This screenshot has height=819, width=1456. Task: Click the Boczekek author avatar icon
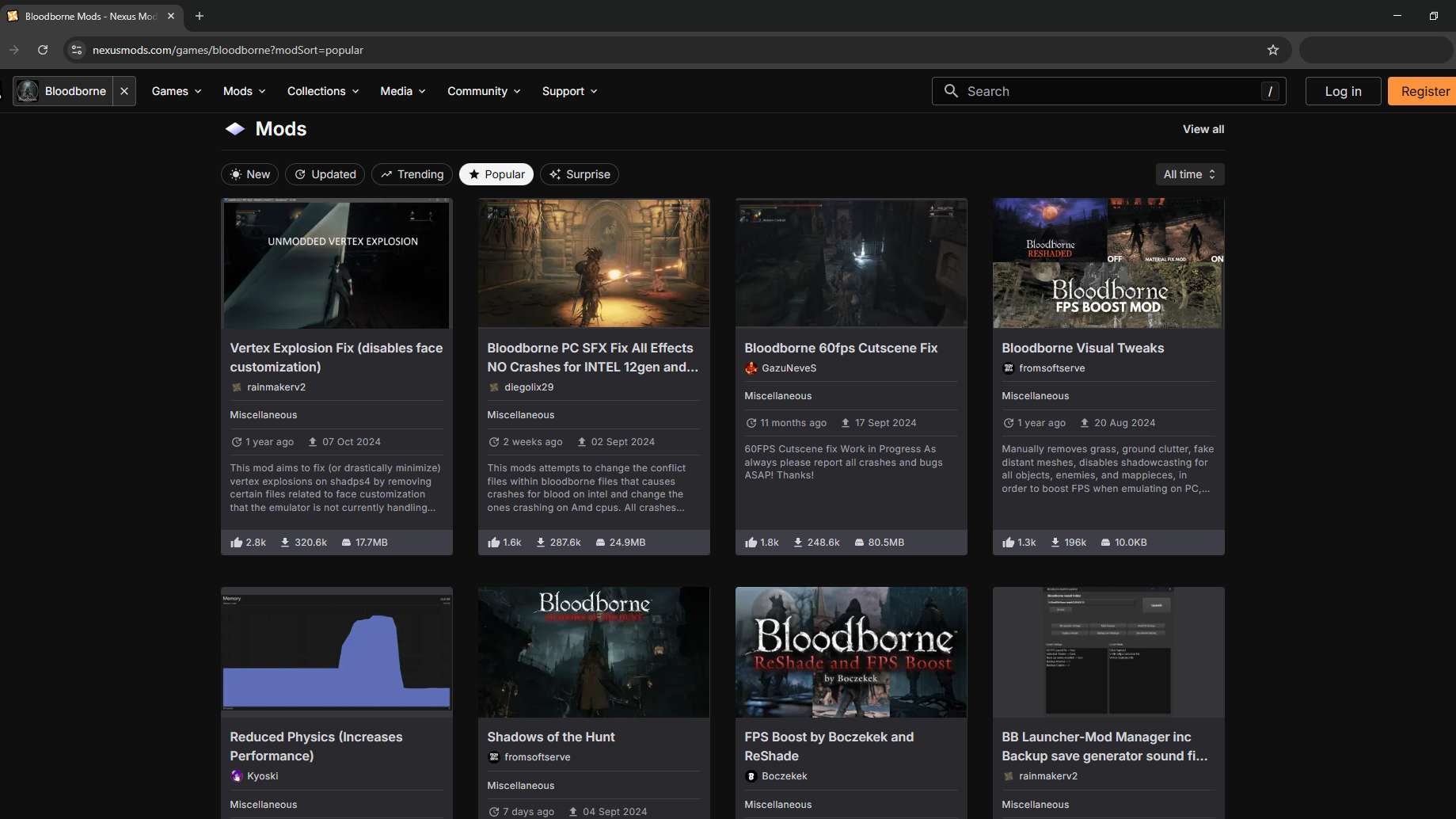[751, 776]
